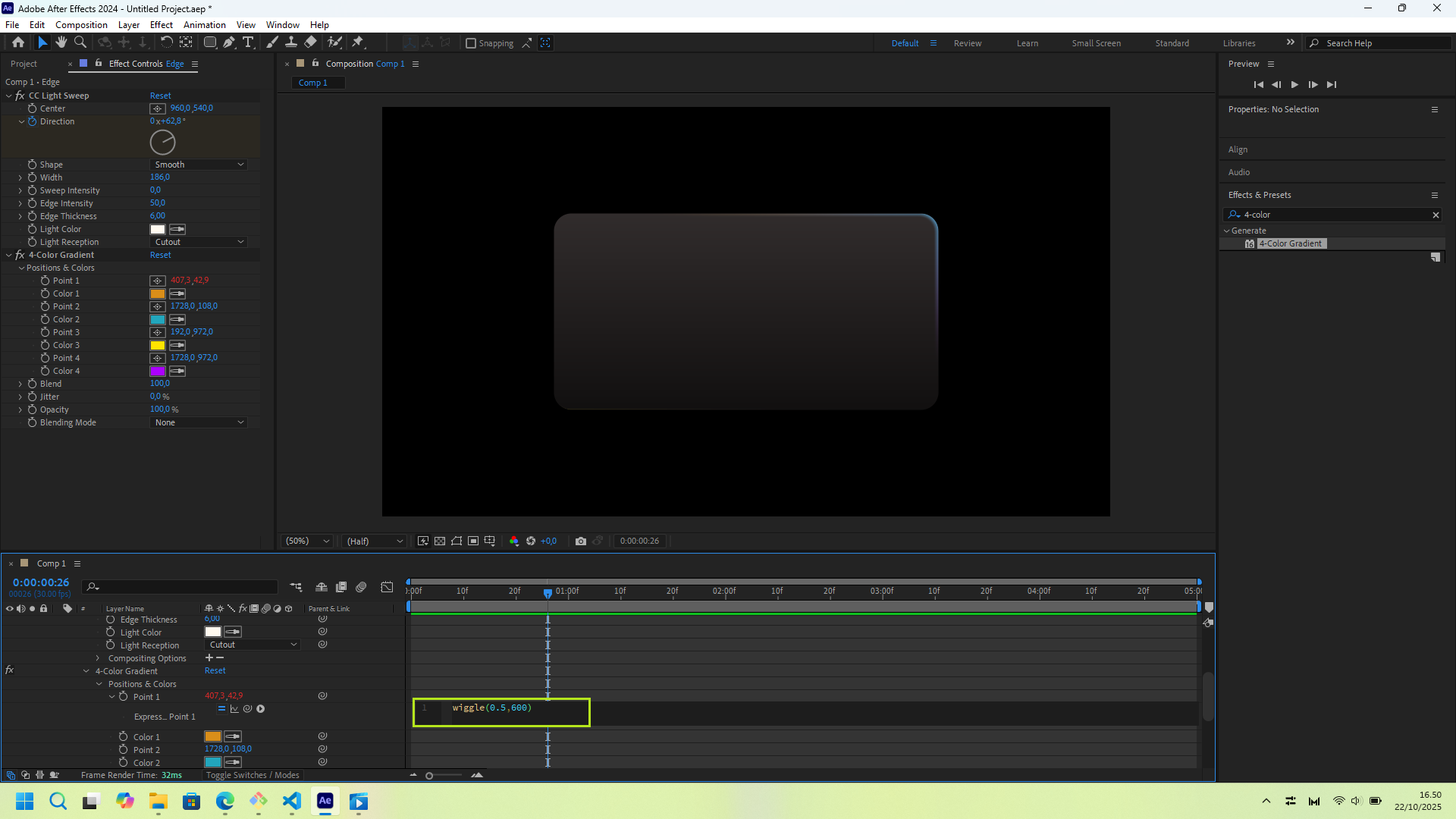
Task: Reset the 4-Color Gradient effect
Action: (160, 256)
